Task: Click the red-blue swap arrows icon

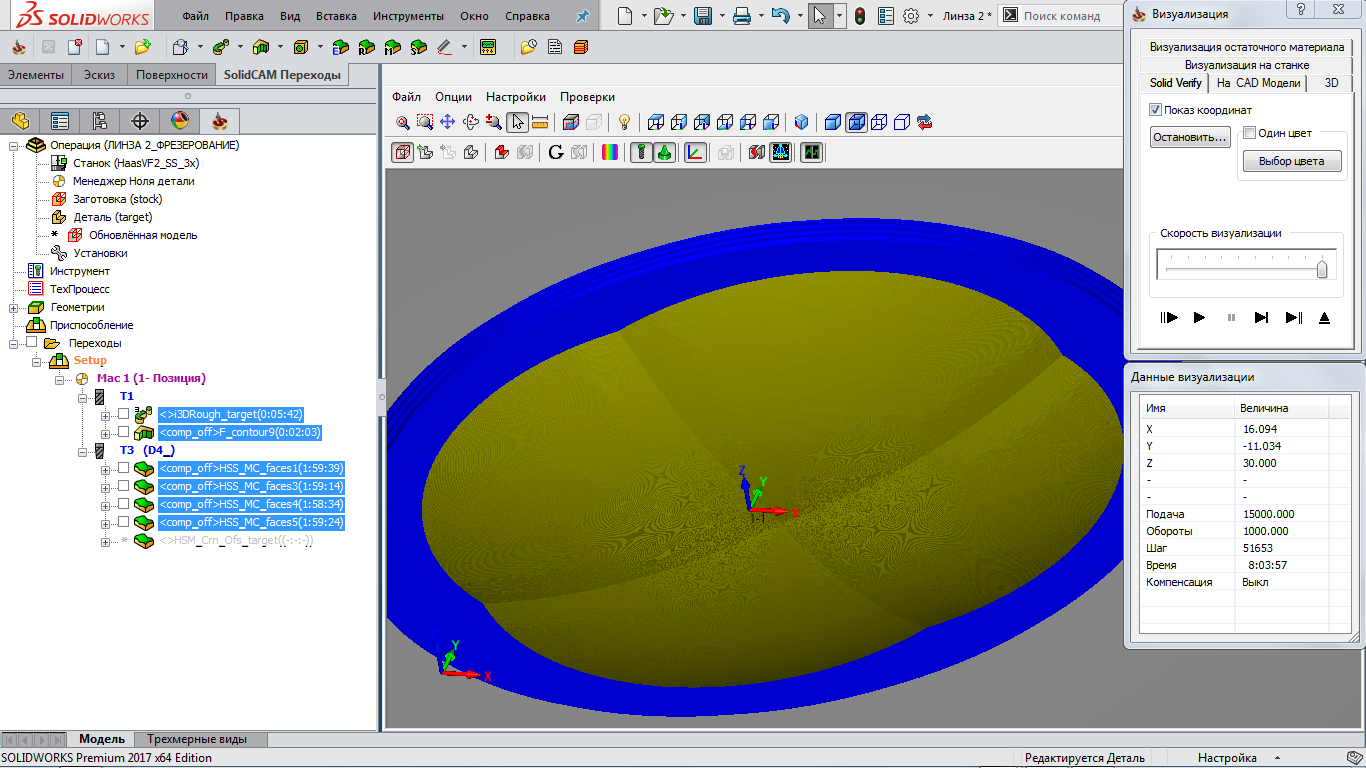Action: pos(925,122)
